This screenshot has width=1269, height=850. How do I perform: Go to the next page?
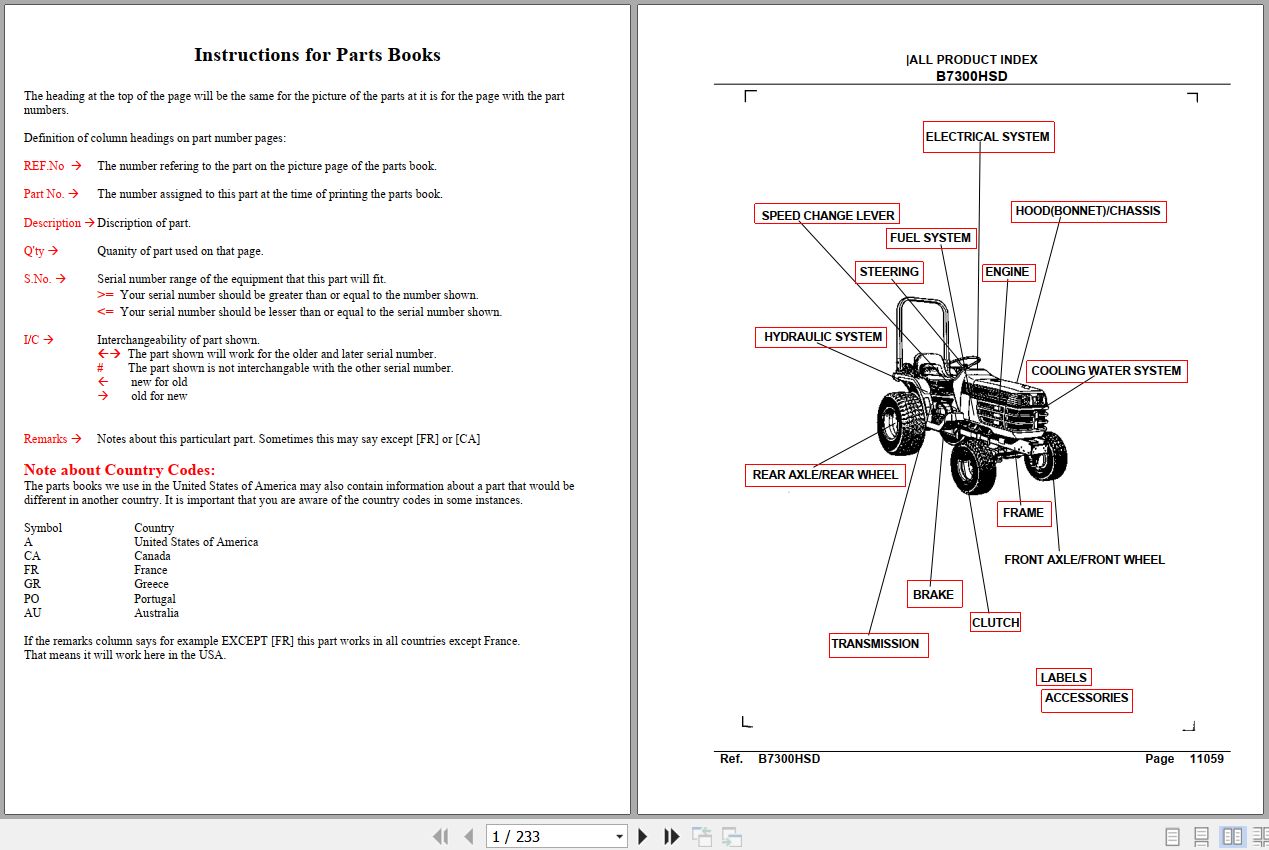[x=643, y=836]
